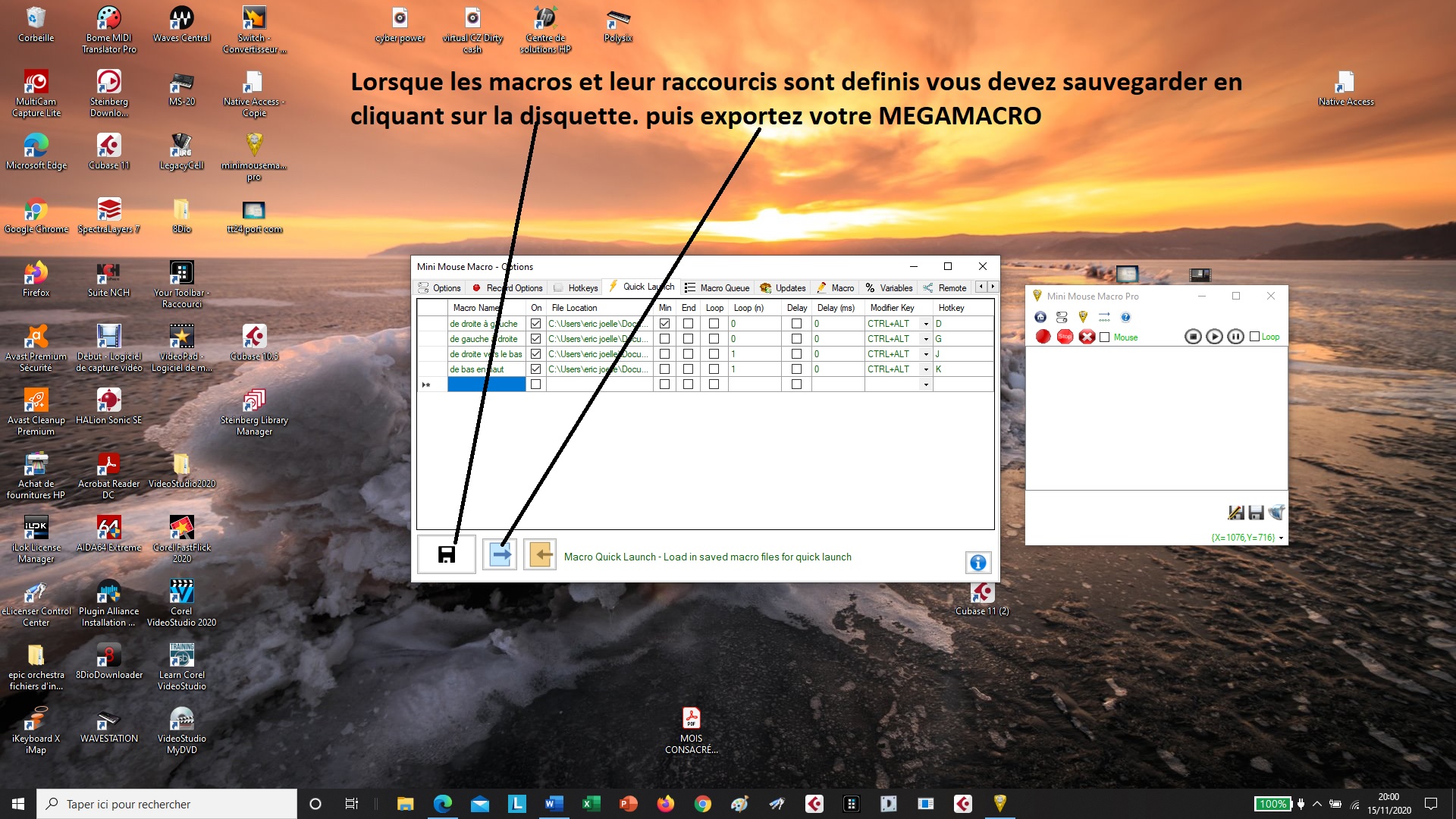Stop the macro with the Stop sign icon
This screenshot has width=1456, height=819.
(1065, 336)
